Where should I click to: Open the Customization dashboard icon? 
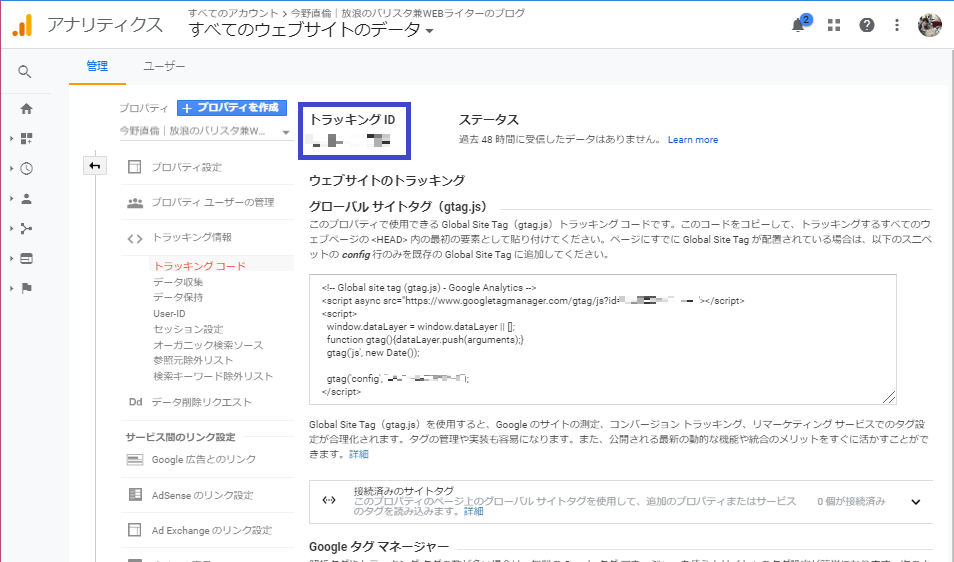26,139
